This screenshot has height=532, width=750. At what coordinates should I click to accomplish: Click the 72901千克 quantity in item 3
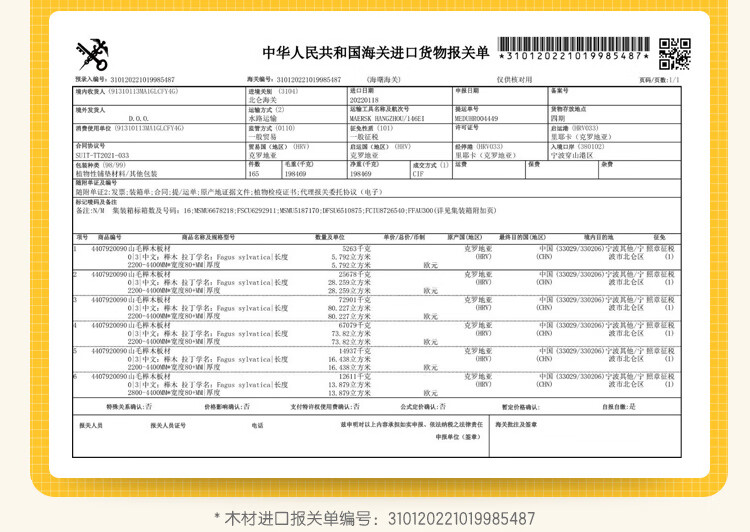pos(354,300)
